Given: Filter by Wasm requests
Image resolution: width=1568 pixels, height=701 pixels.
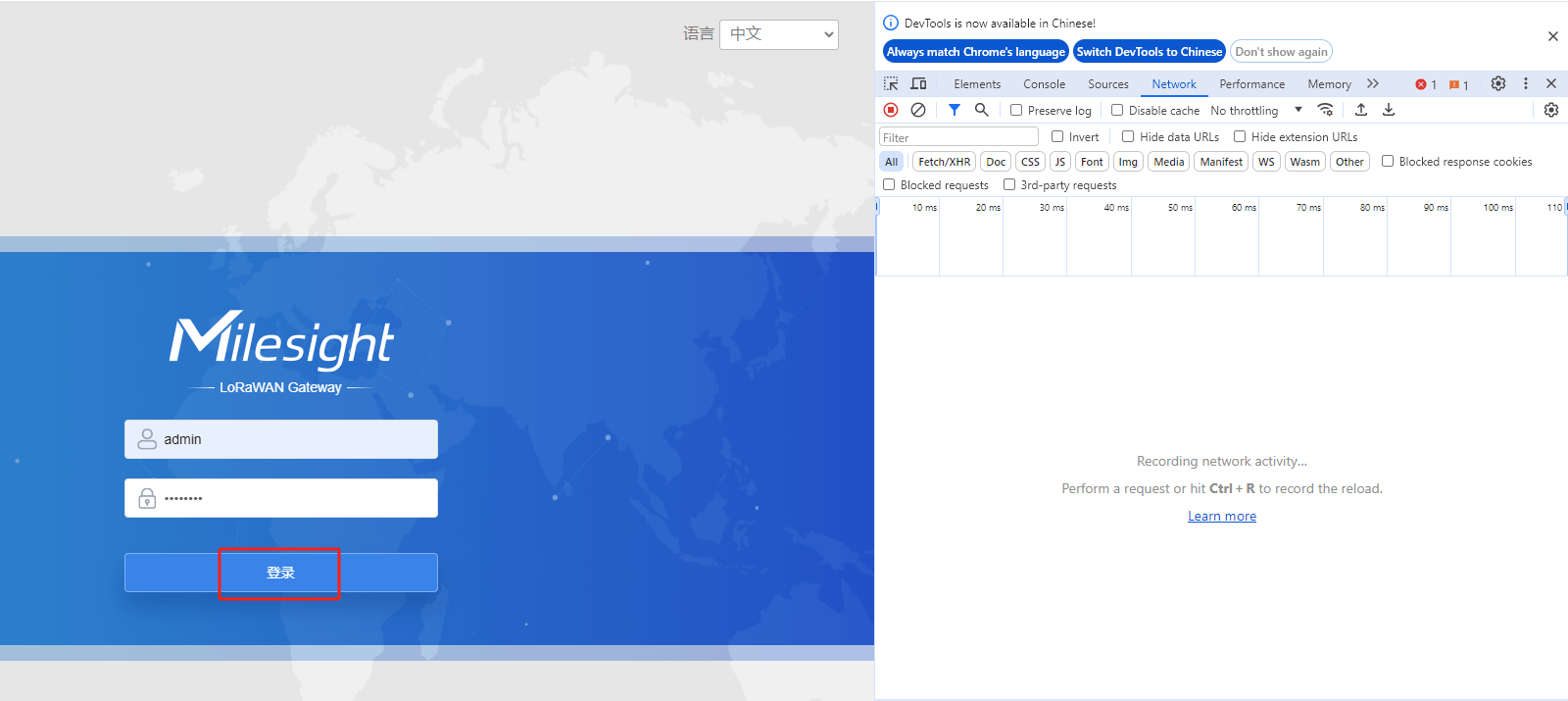Looking at the screenshot, I should tap(1304, 162).
